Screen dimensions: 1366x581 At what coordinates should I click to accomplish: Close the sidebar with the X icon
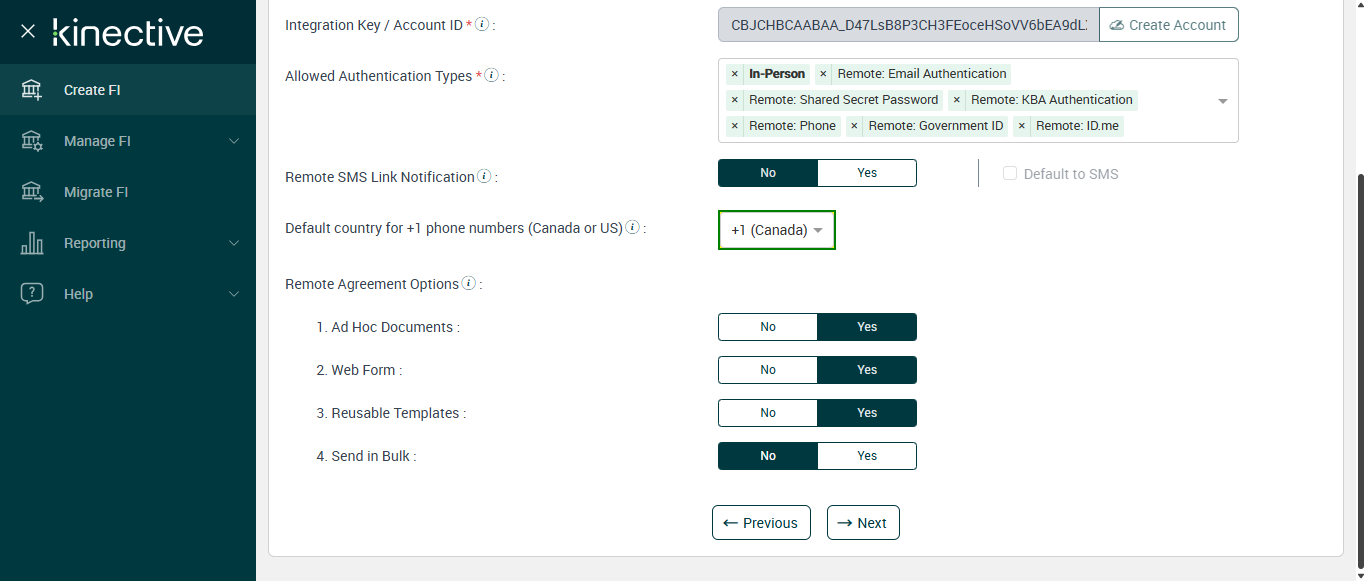[x=28, y=32]
